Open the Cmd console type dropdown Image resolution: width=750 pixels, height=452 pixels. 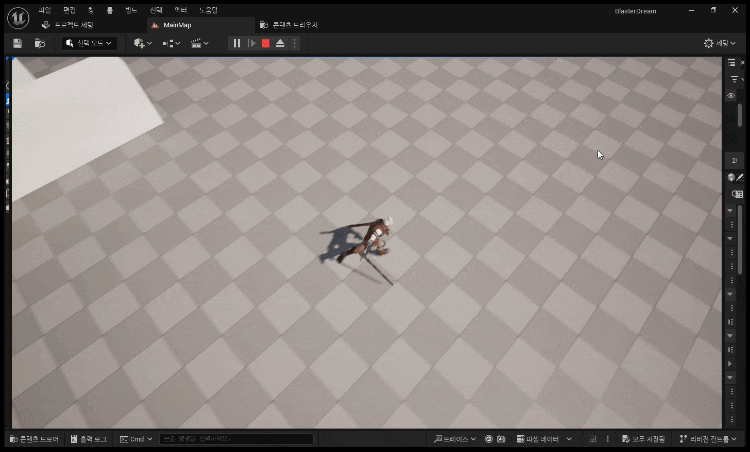coord(136,439)
